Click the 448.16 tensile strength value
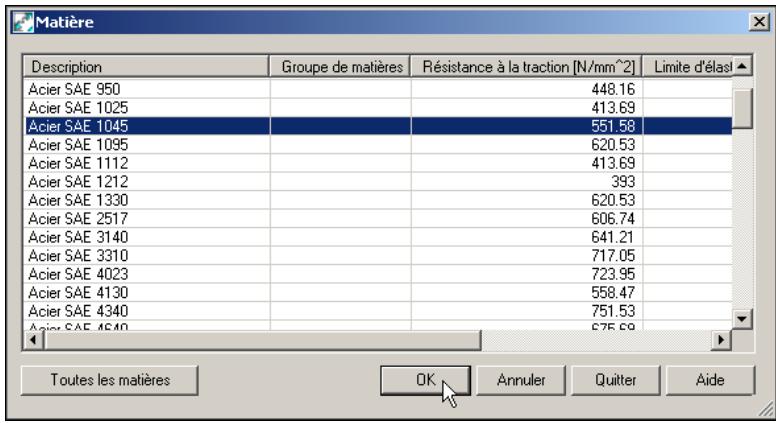The width and height of the screenshot is (776, 423). 613,89
